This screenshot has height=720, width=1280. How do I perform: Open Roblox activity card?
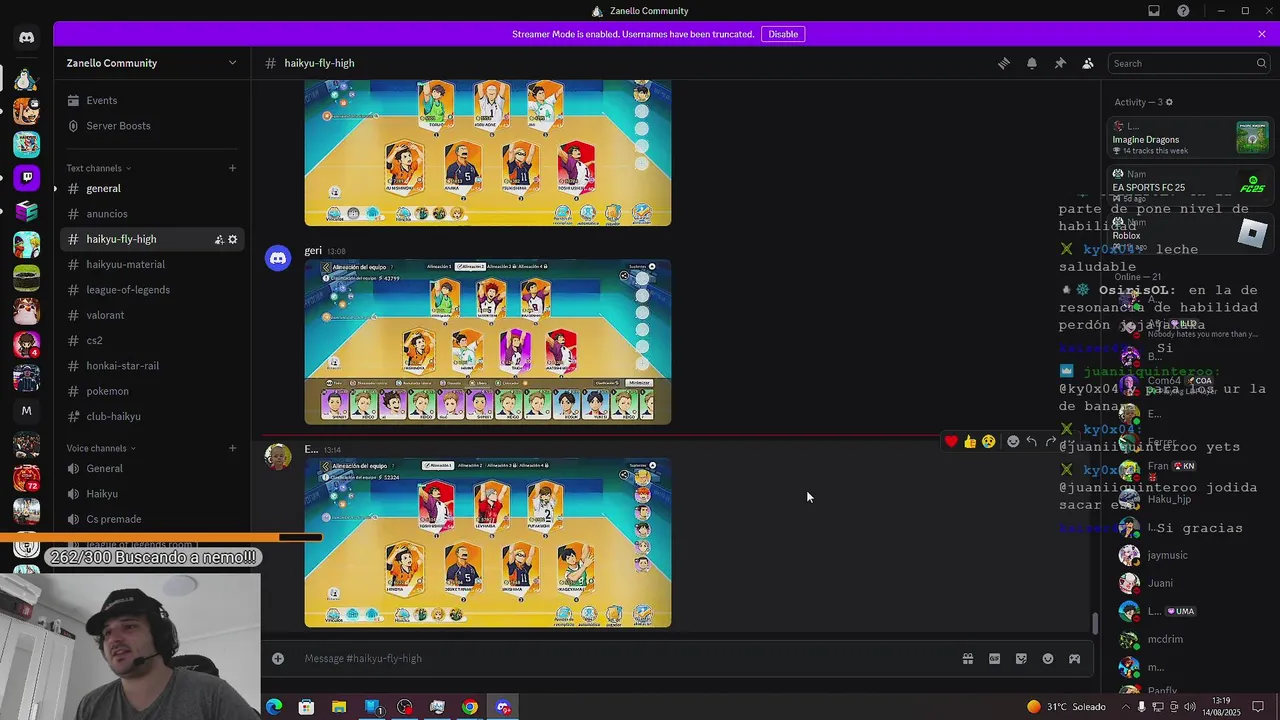pyautogui.click(x=1189, y=233)
